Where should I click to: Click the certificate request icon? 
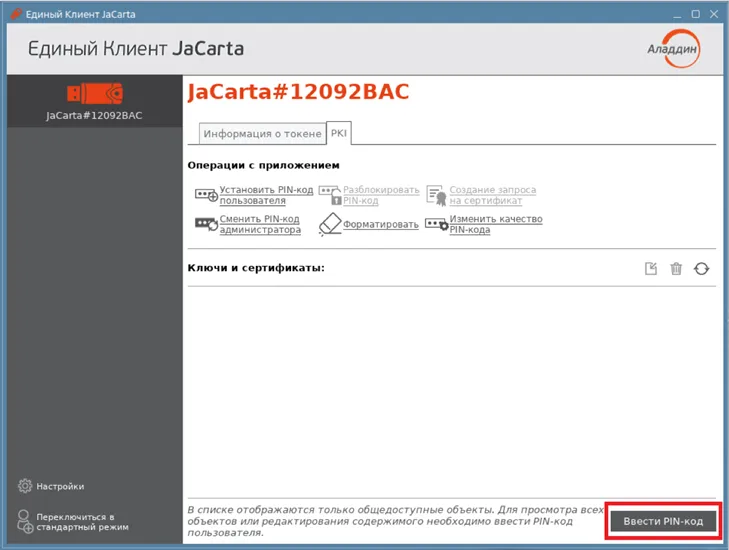(x=437, y=195)
